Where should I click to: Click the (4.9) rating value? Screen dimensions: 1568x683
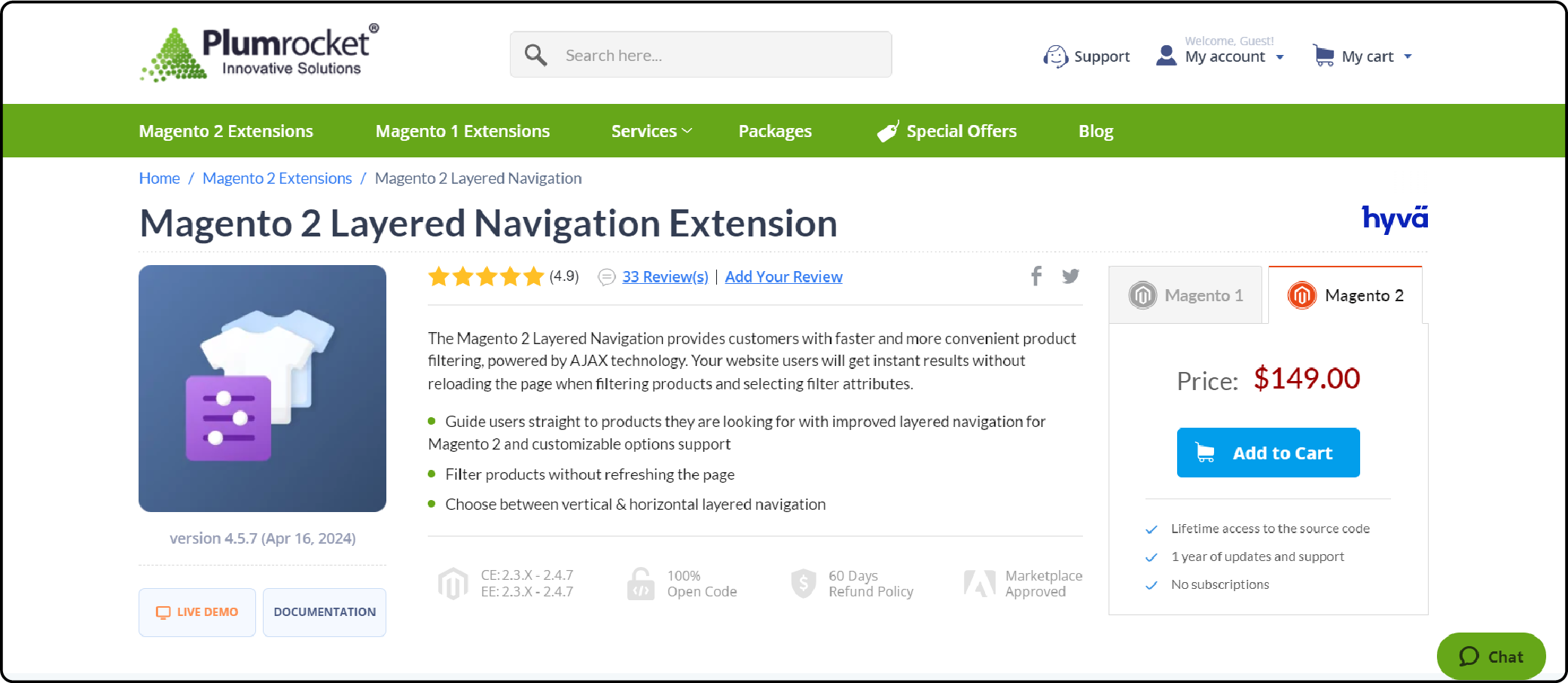tap(564, 276)
